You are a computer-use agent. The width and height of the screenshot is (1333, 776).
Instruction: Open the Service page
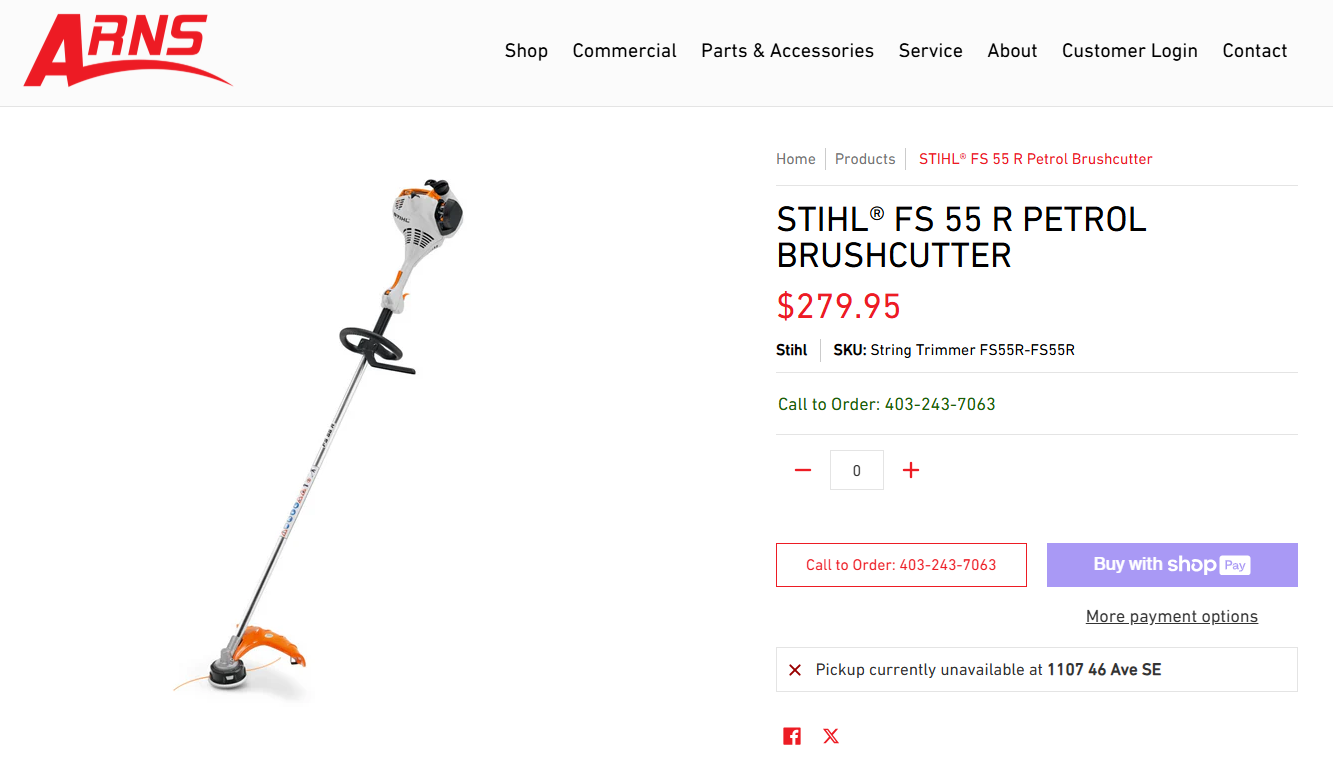[x=930, y=51]
